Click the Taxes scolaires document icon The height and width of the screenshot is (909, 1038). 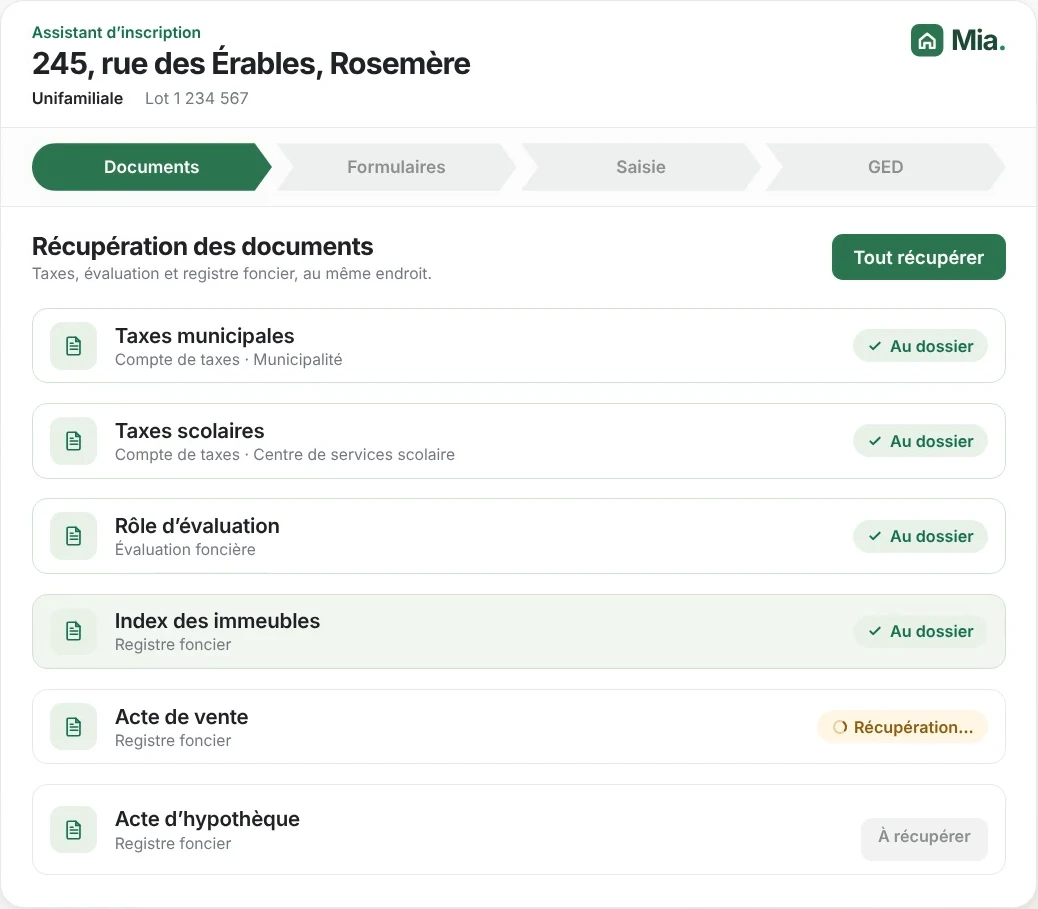(x=73, y=441)
